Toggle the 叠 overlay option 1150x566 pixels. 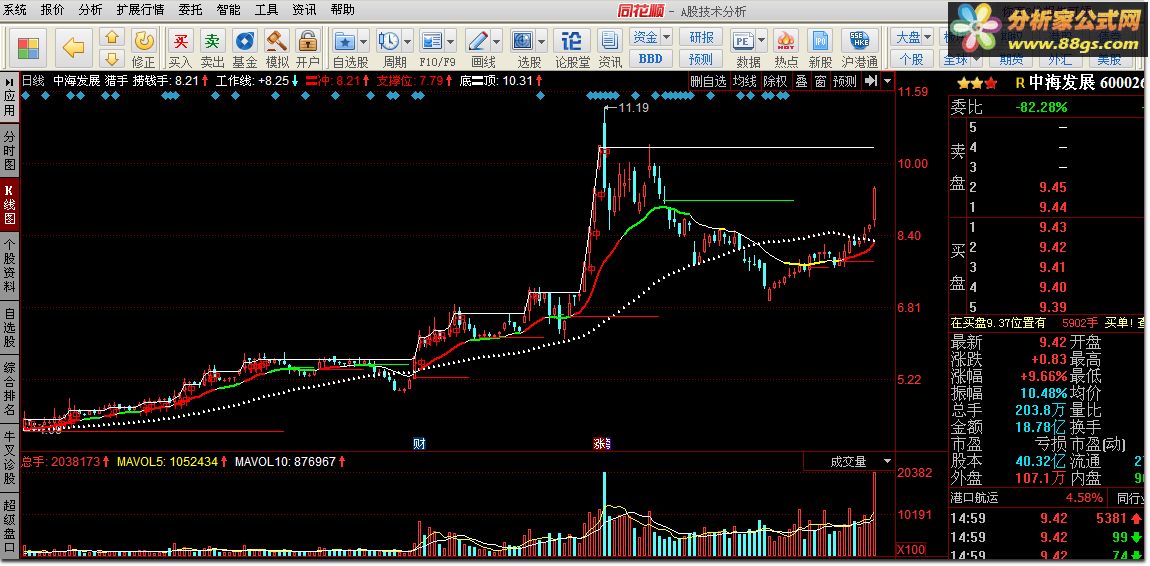tap(802, 81)
